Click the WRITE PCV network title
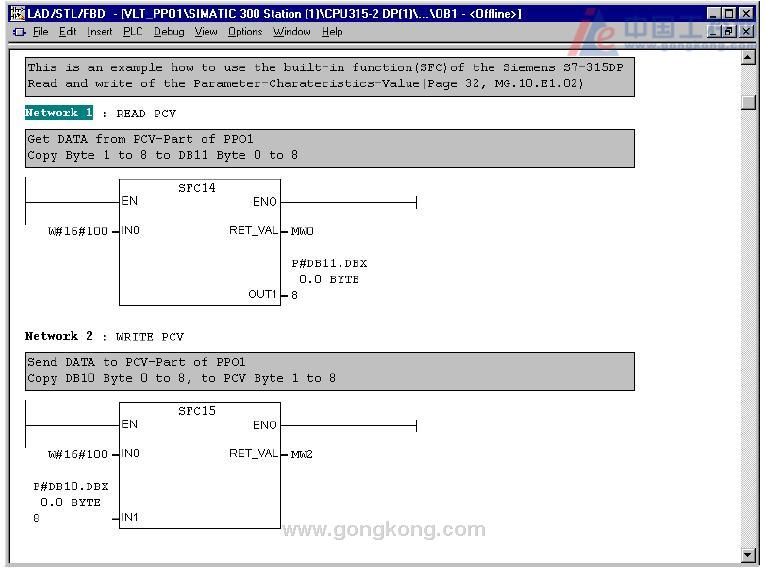The width and height of the screenshot is (767, 570). pyautogui.click(x=150, y=337)
